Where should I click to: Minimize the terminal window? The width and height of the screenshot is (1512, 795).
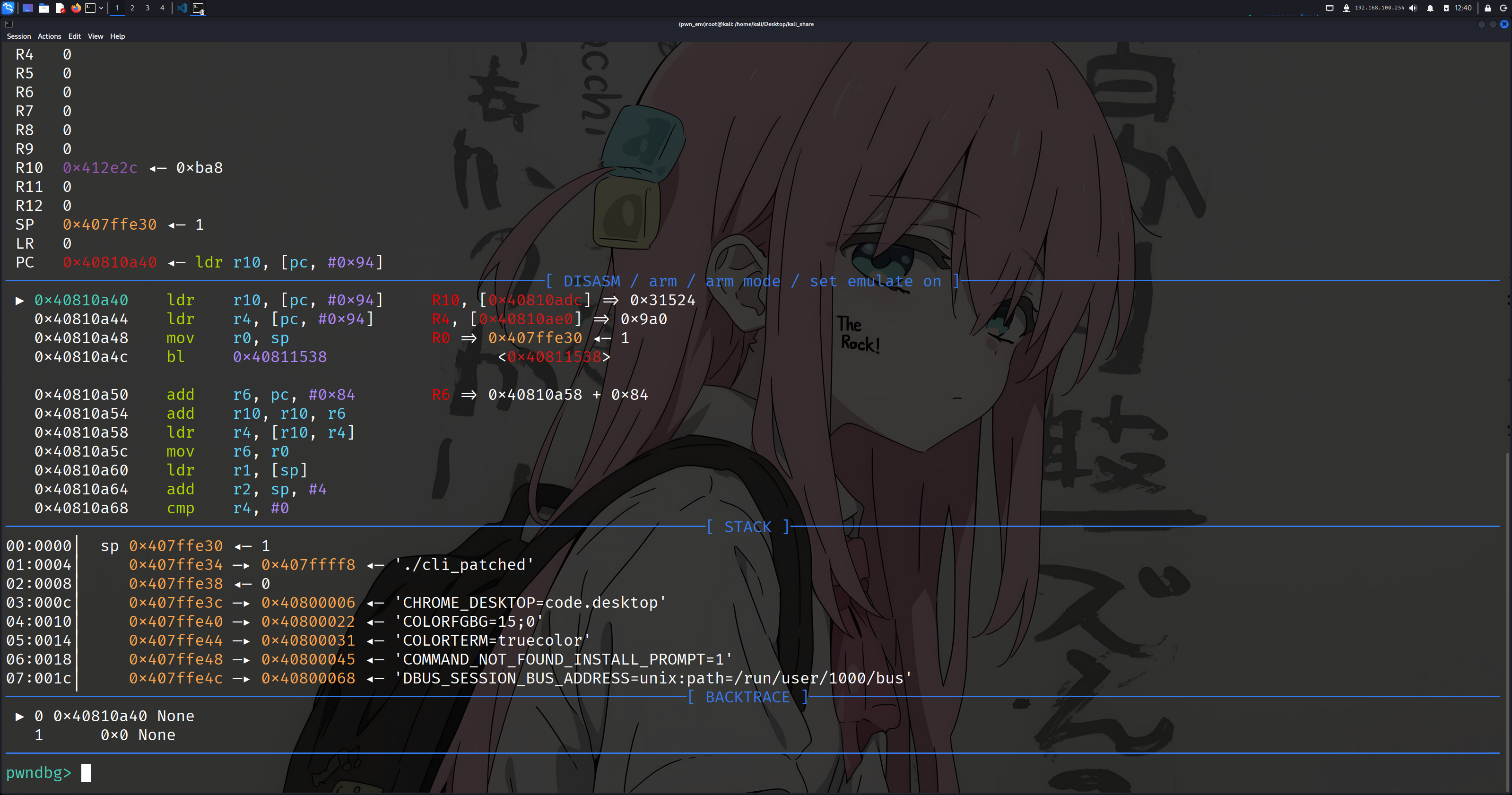click(x=1481, y=24)
